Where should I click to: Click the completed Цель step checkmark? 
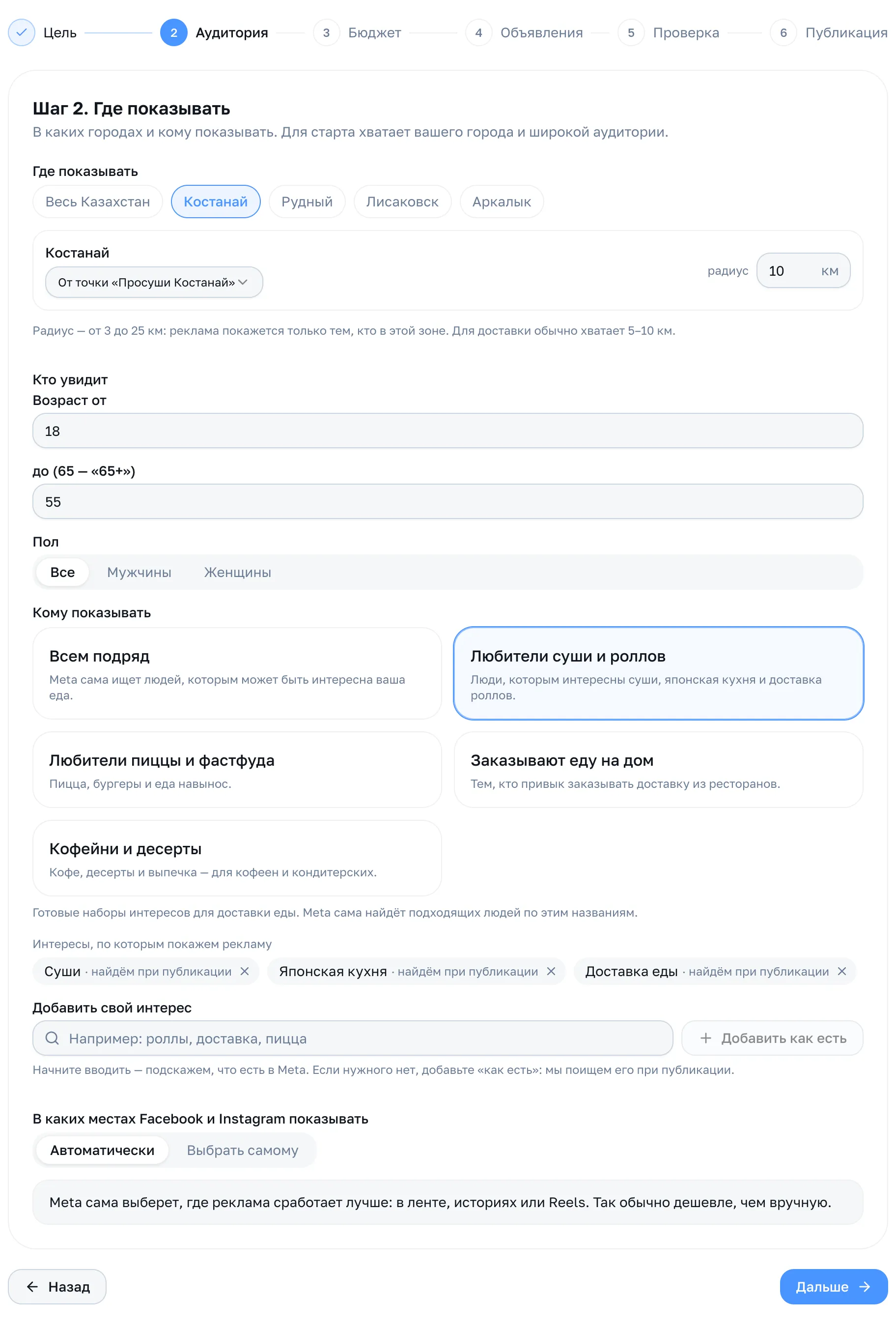(x=22, y=32)
